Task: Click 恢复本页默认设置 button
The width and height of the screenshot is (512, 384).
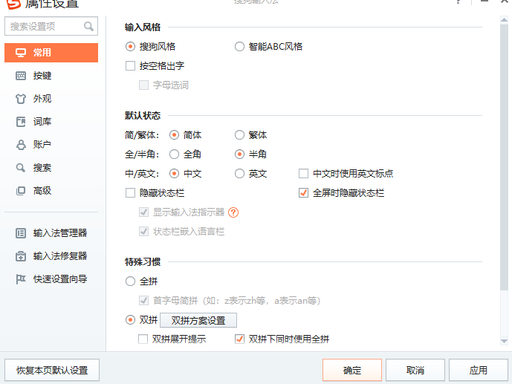Action: (x=52, y=370)
